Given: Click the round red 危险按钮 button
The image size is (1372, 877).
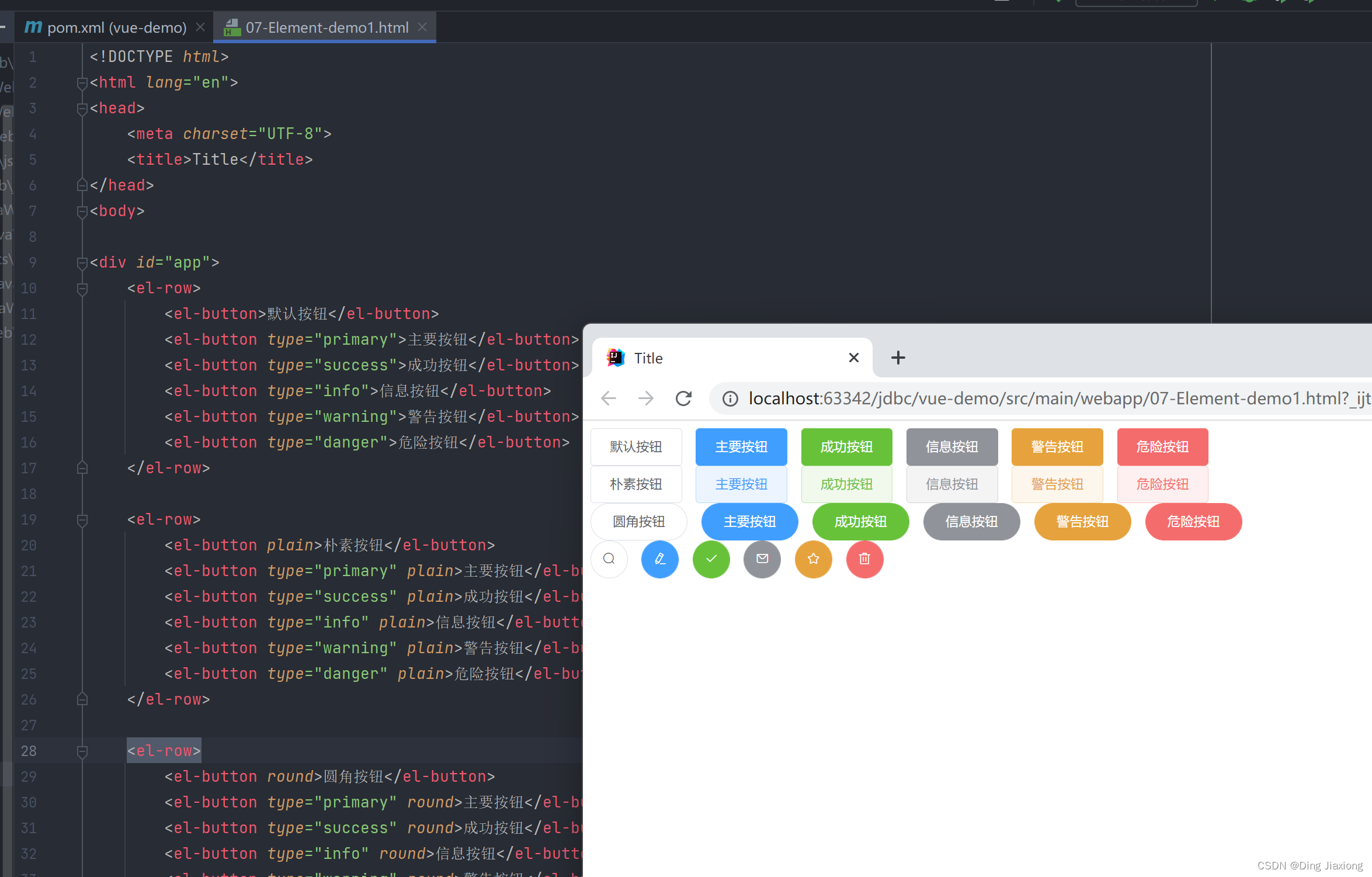Looking at the screenshot, I should coord(1193,522).
